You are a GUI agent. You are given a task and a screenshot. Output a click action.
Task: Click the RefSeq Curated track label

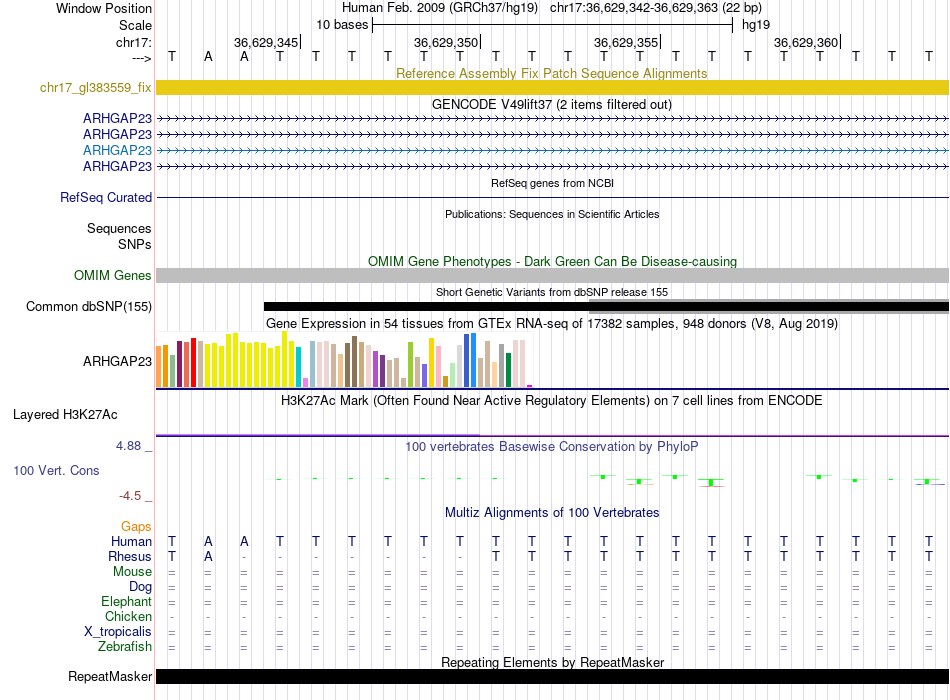tap(106, 198)
